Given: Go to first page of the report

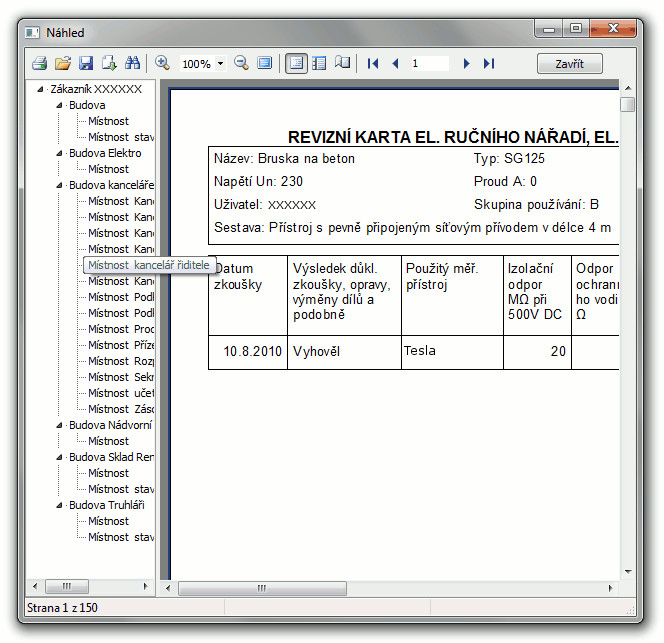Looking at the screenshot, I should click(x=373, y=64).
